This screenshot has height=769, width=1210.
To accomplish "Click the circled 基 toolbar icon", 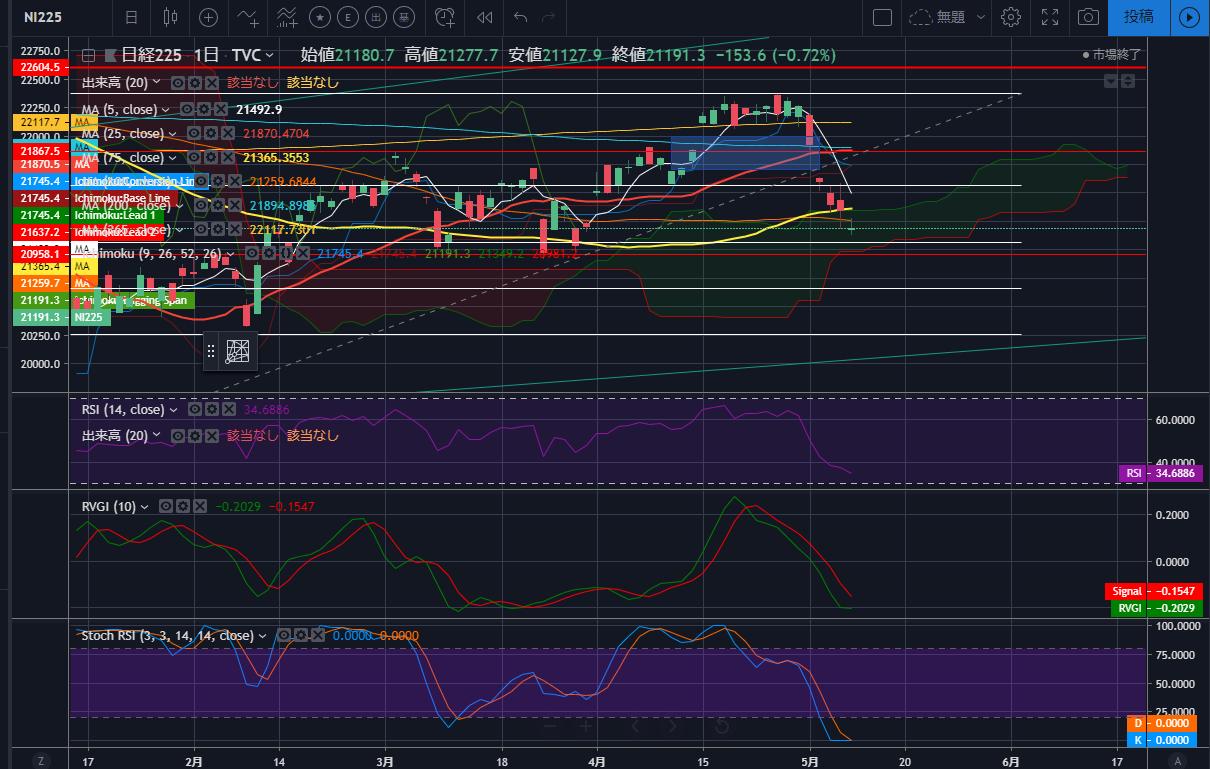I will tap(406, 17).
